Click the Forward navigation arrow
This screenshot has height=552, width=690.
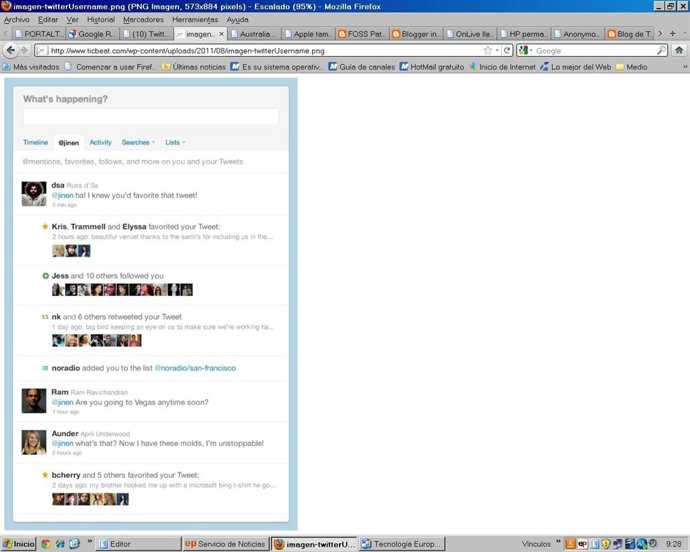click(23, 50)
